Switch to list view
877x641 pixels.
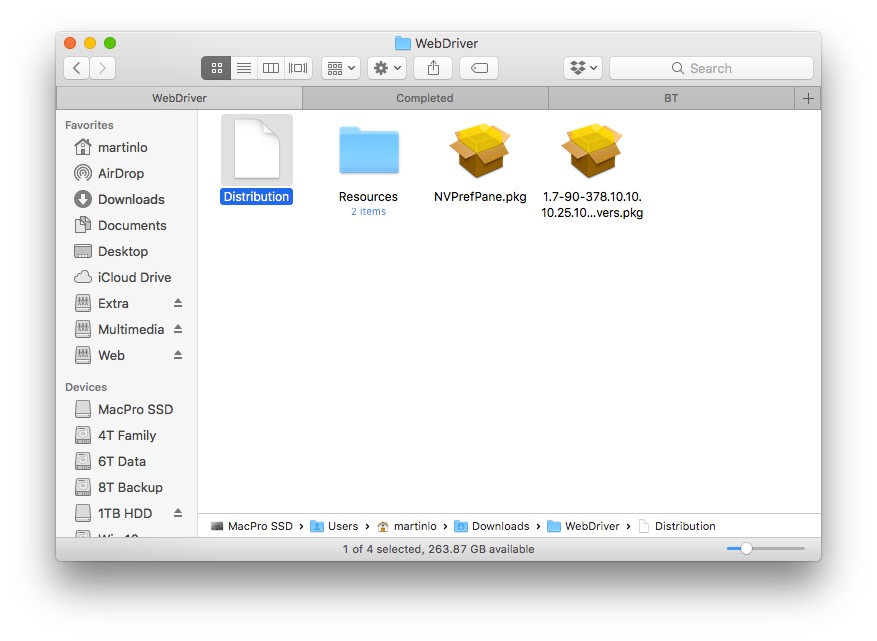(244, 68)
